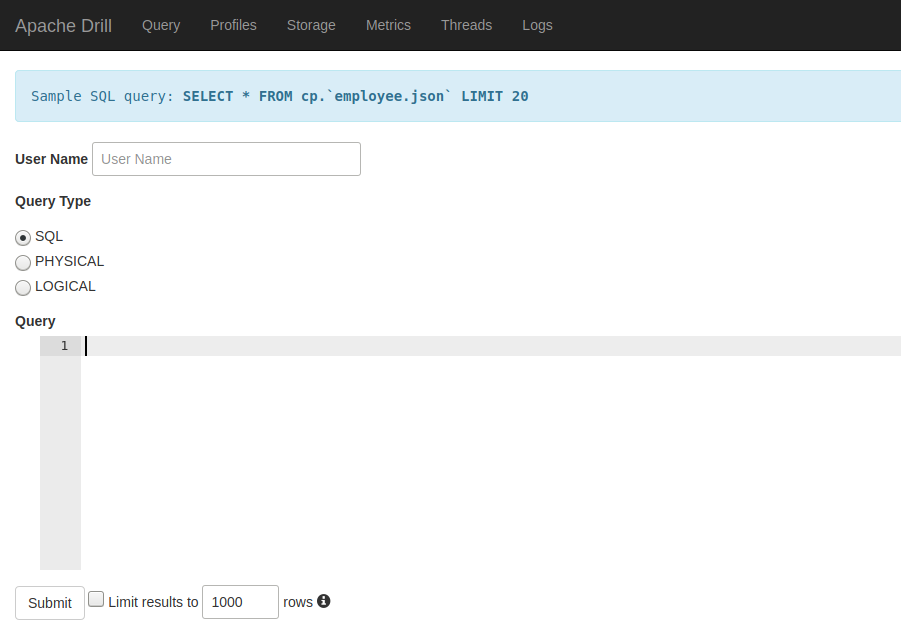Viewport: 901px width, 642px height.
Task: Place cursor in query editor line 1
Action: [x=493, y=346]
